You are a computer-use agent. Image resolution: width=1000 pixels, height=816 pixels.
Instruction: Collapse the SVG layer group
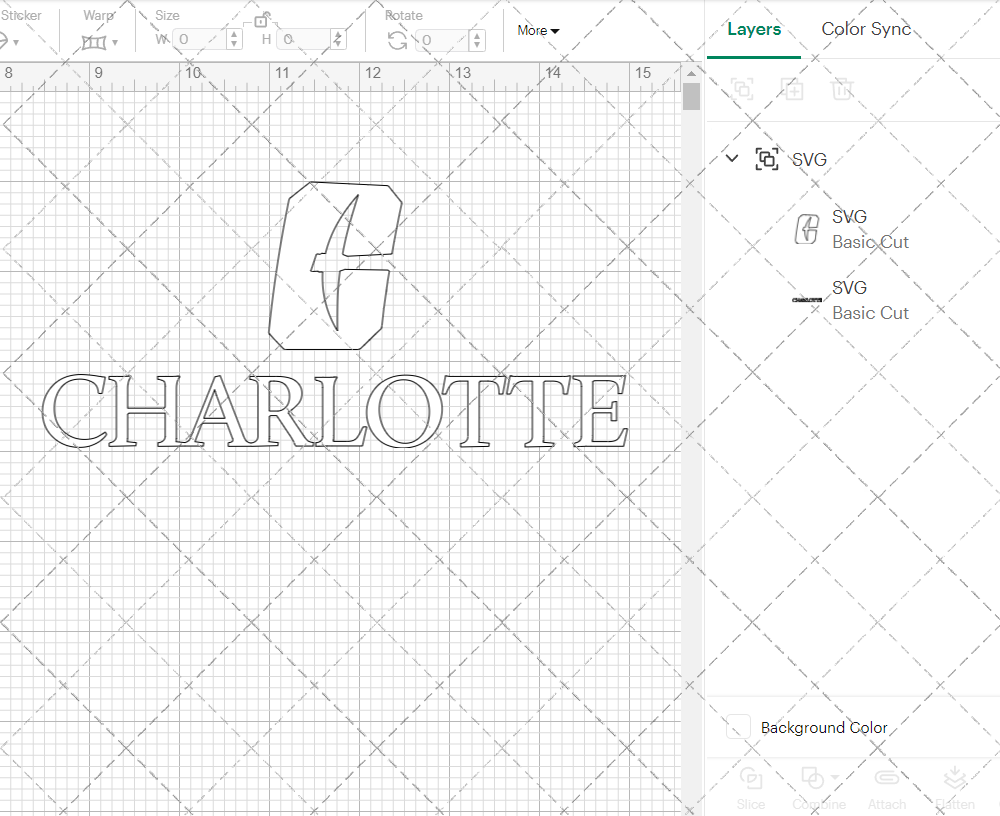pyautogui.click(x=731, y=158)
